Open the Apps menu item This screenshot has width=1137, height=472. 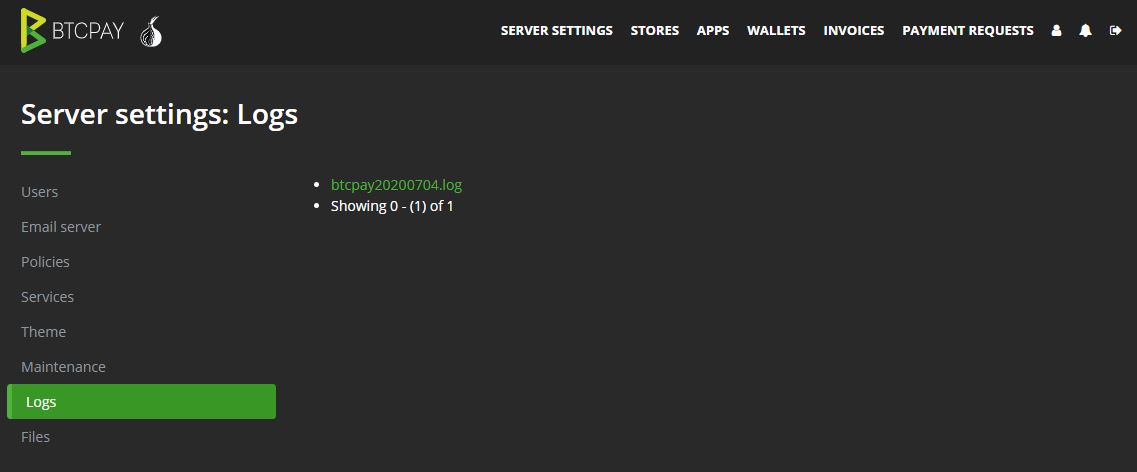713,30
